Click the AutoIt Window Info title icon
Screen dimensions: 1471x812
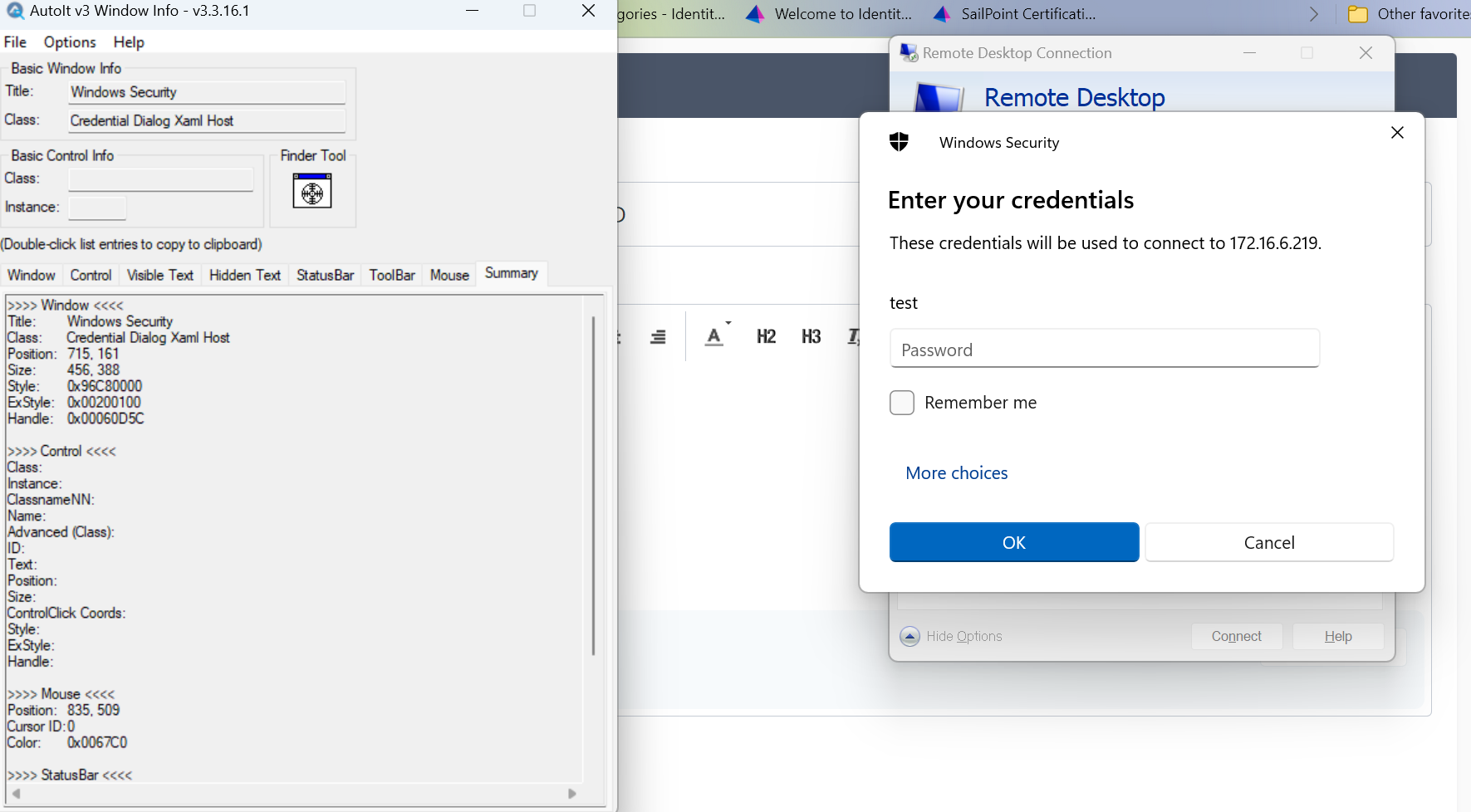point(15,11)
